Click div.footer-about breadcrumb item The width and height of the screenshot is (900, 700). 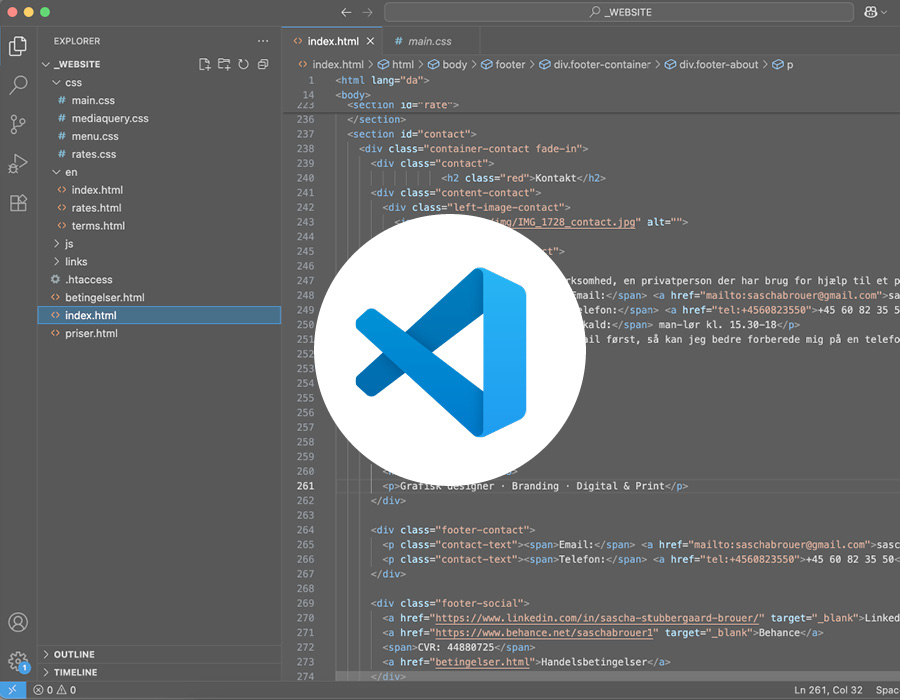pos(712,64)
